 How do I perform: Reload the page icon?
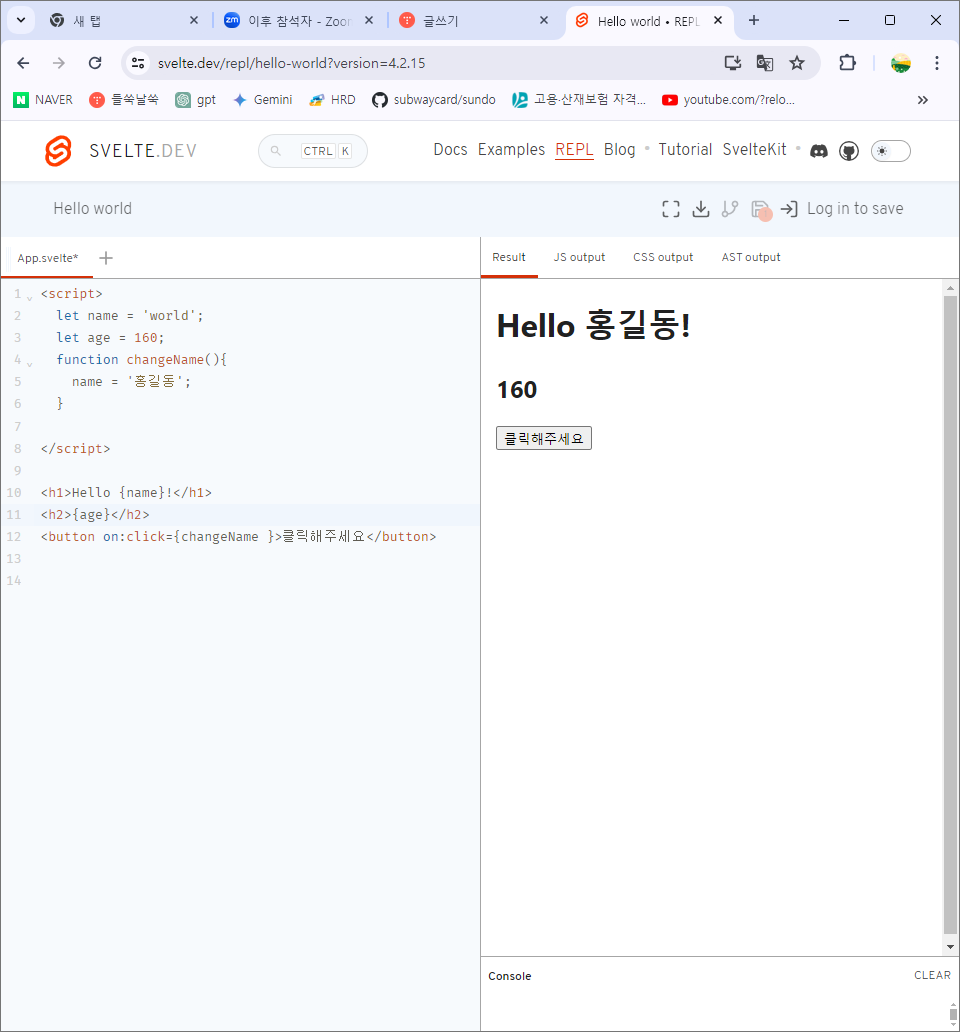[95, 63]
